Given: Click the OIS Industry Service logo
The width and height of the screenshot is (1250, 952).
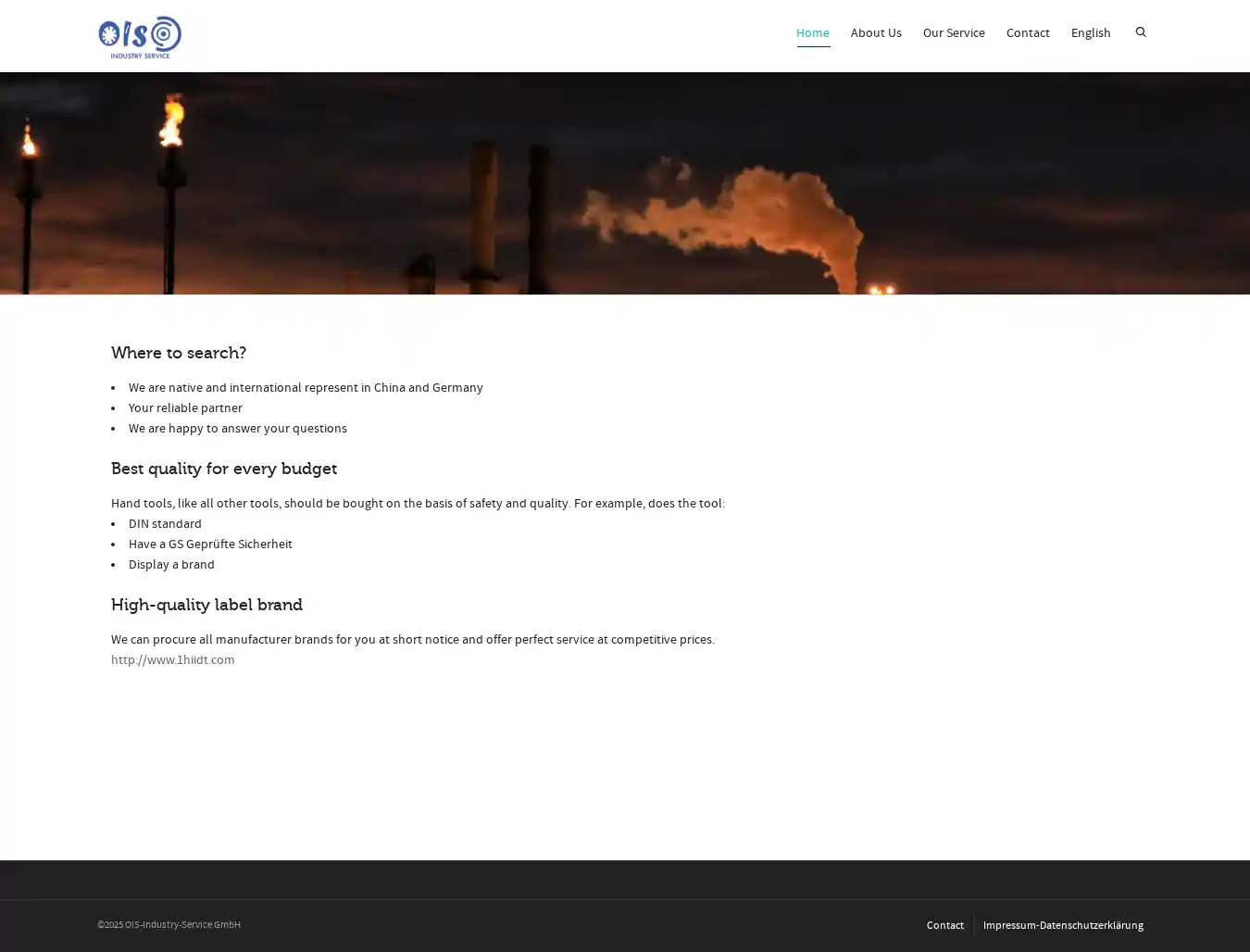Looking at the screenshot, I should [x=140, y=37].
